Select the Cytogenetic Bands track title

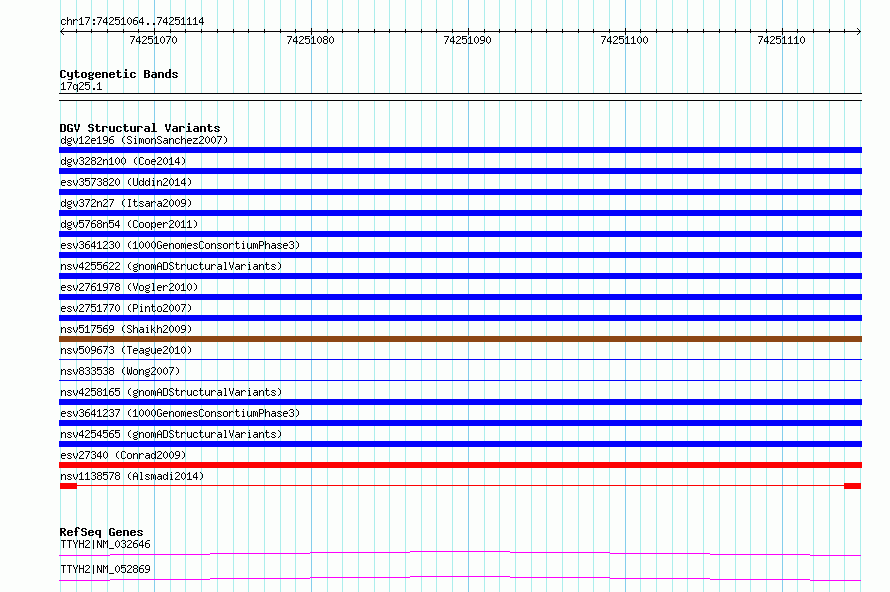(x=119, y=74)
